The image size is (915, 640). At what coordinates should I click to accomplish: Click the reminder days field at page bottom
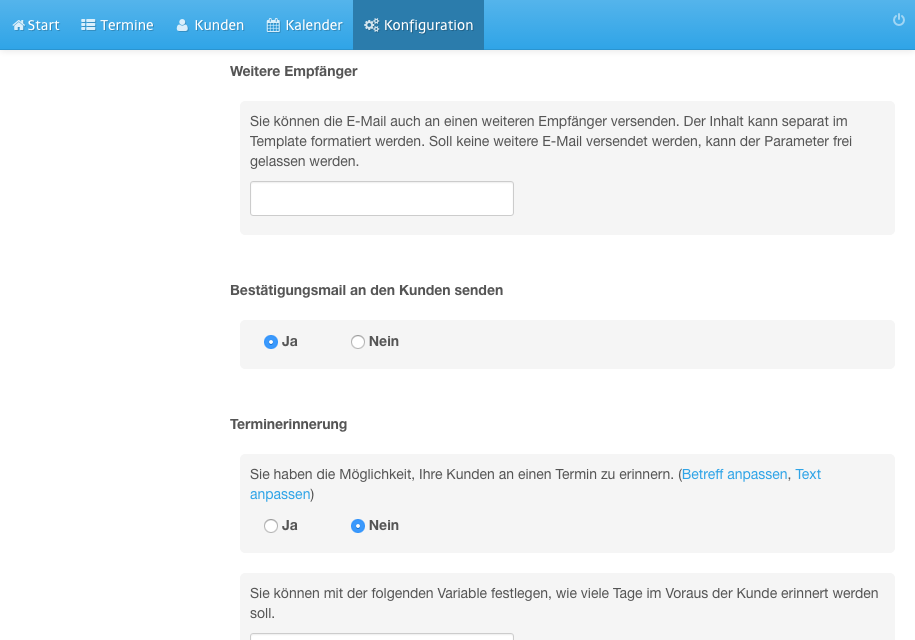(382, 636)
